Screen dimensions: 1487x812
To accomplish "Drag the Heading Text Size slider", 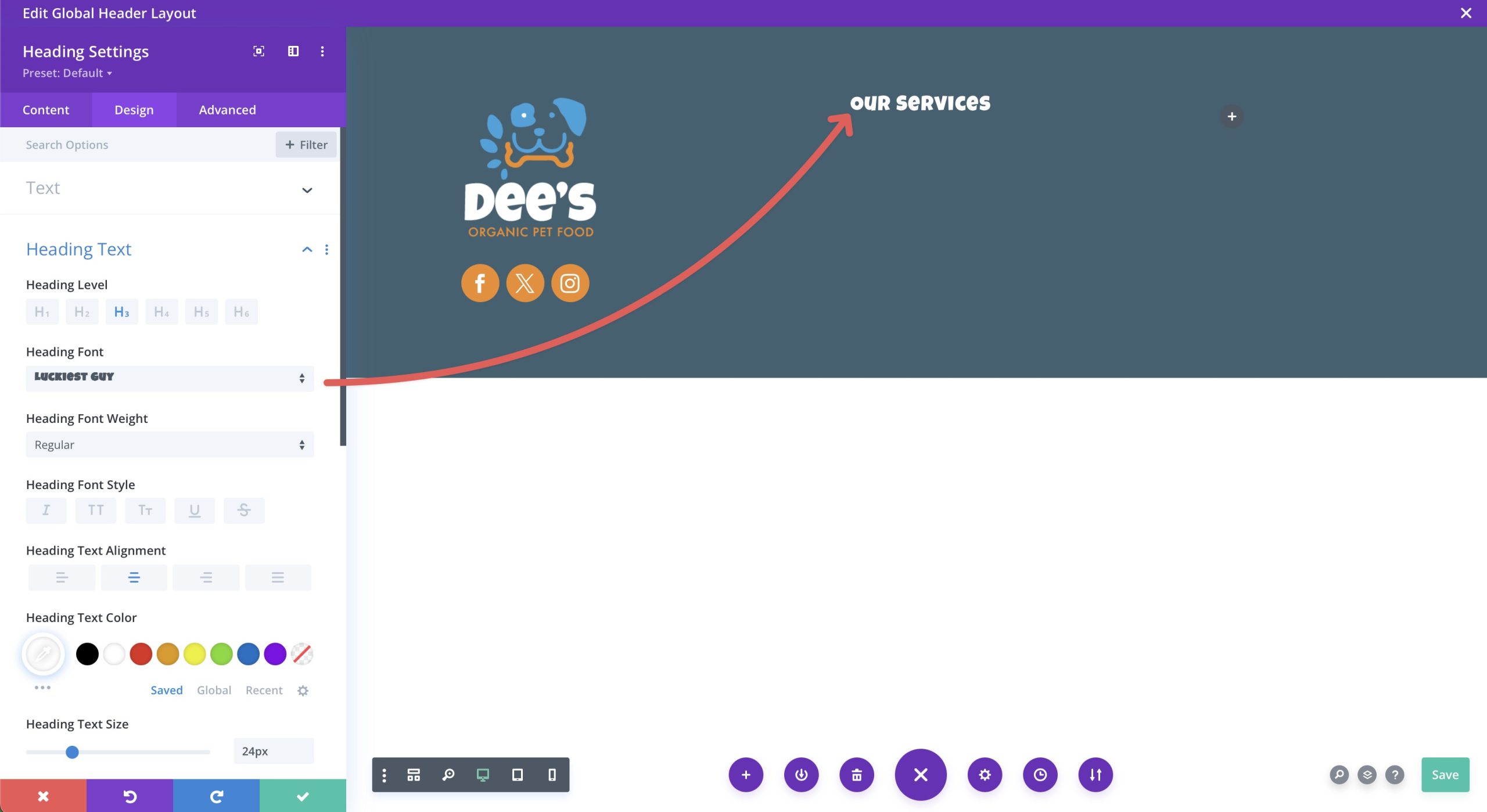I will pyautogui.click(x=72, y=751).
